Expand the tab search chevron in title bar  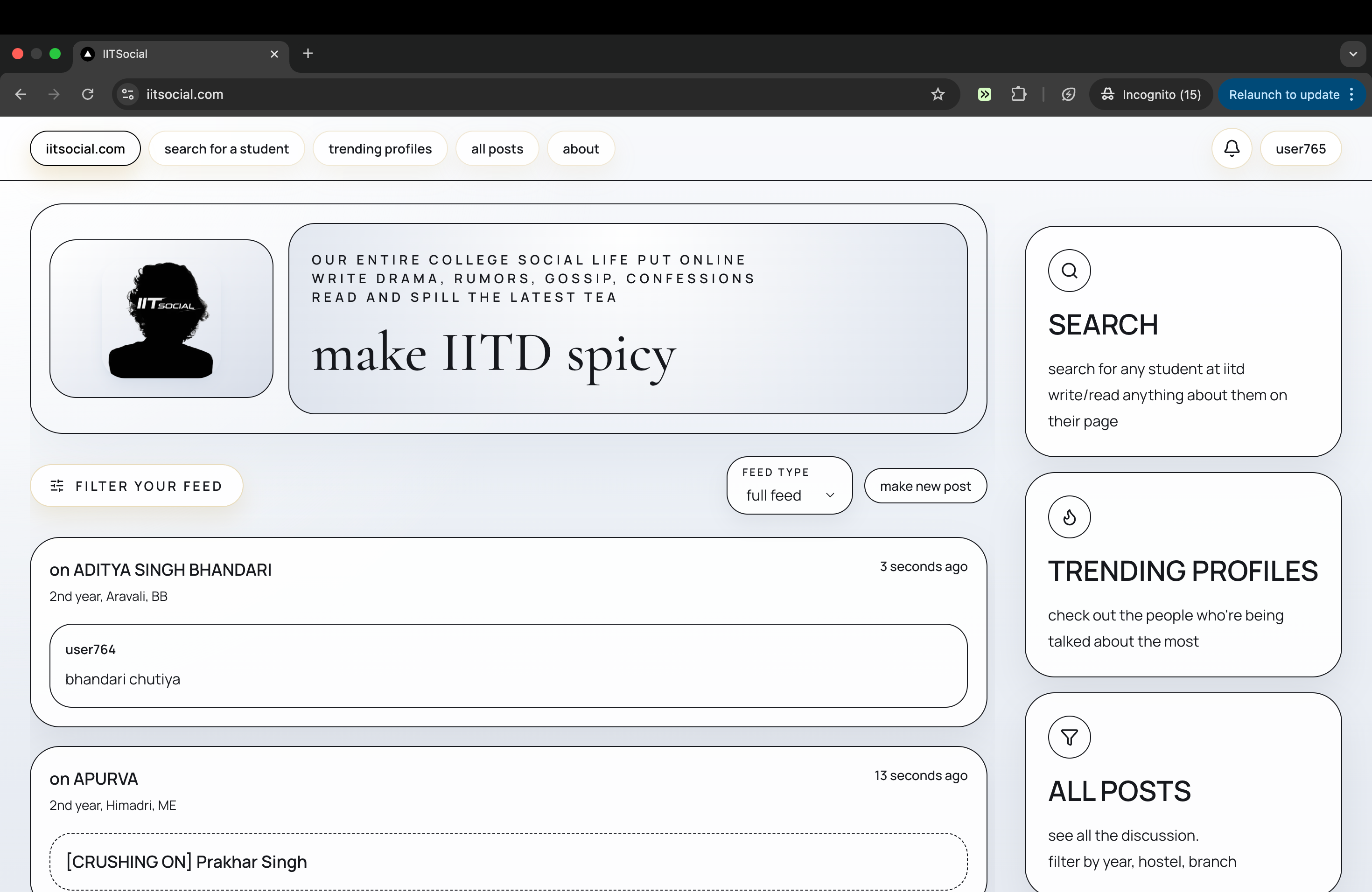pos(1352,54)
